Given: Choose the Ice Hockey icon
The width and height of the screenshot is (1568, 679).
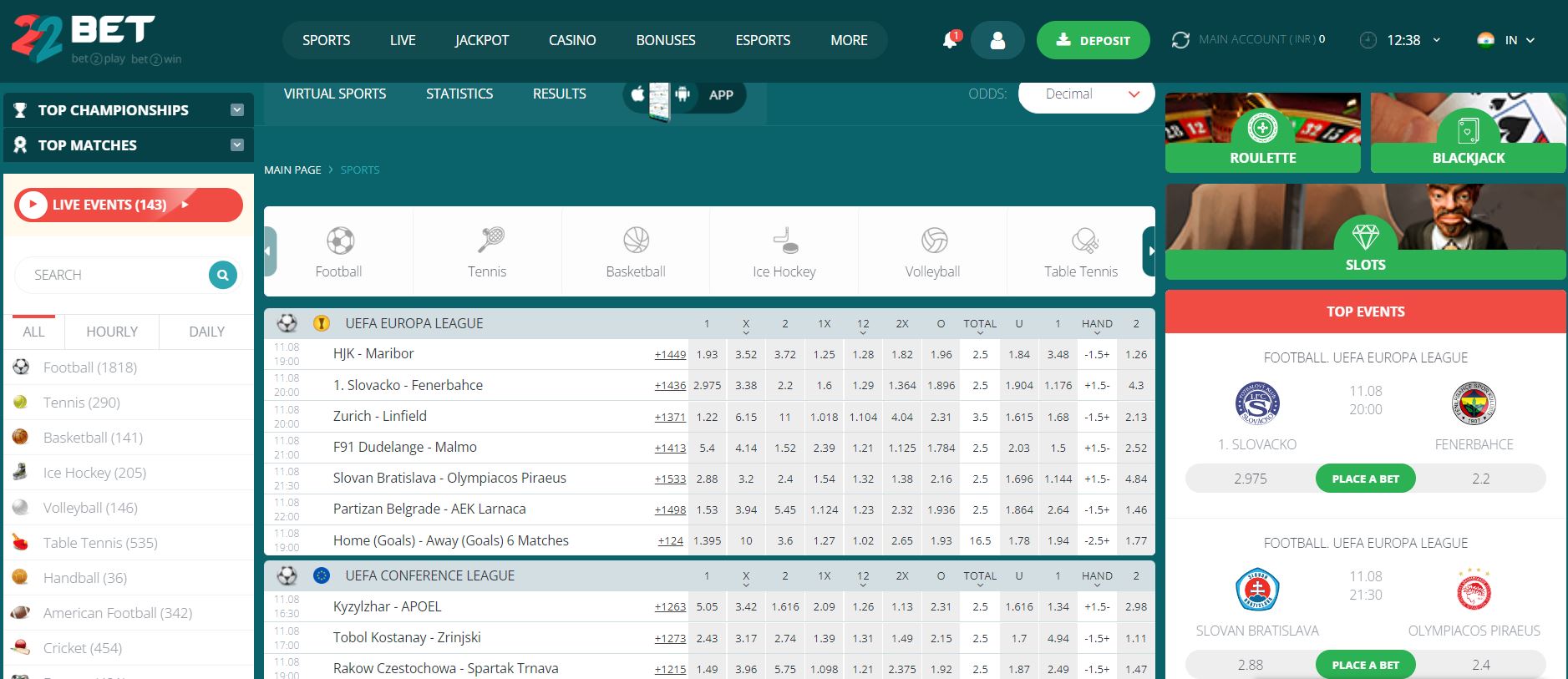Looking at the screenshot, I should 784,242.
